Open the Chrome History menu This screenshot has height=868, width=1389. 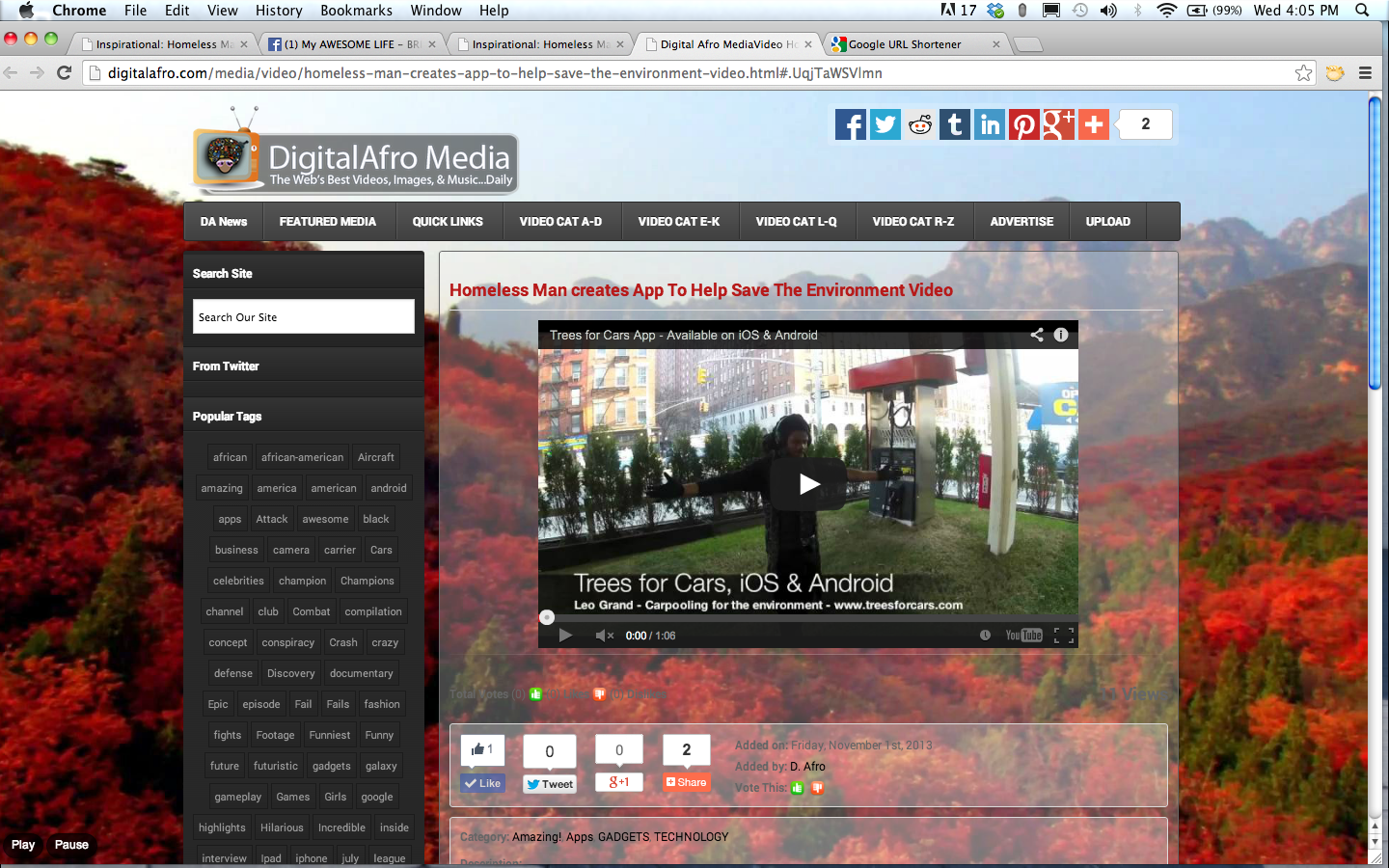(x=279, y=11)
